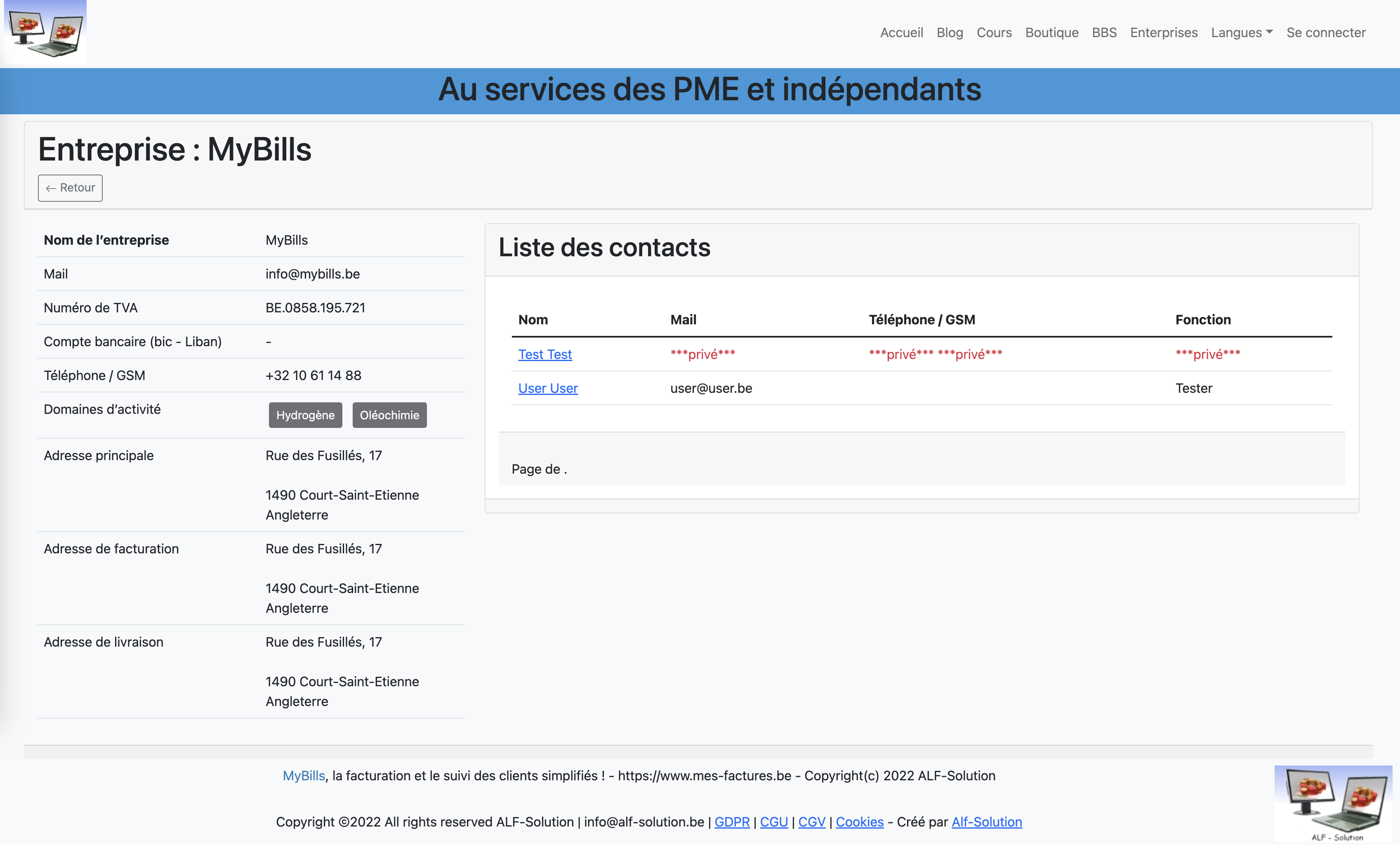The image size is (1400, 855).
Task: Visit the Boutique page
Action: 1051,33
